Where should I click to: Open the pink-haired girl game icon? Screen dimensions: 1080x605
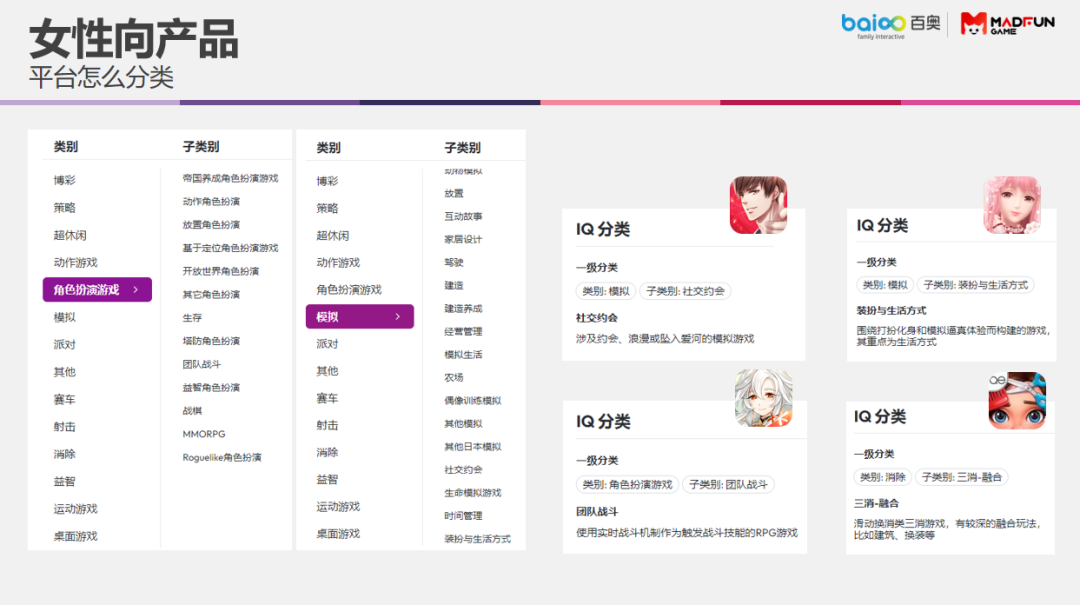(x=1012, y=205)
